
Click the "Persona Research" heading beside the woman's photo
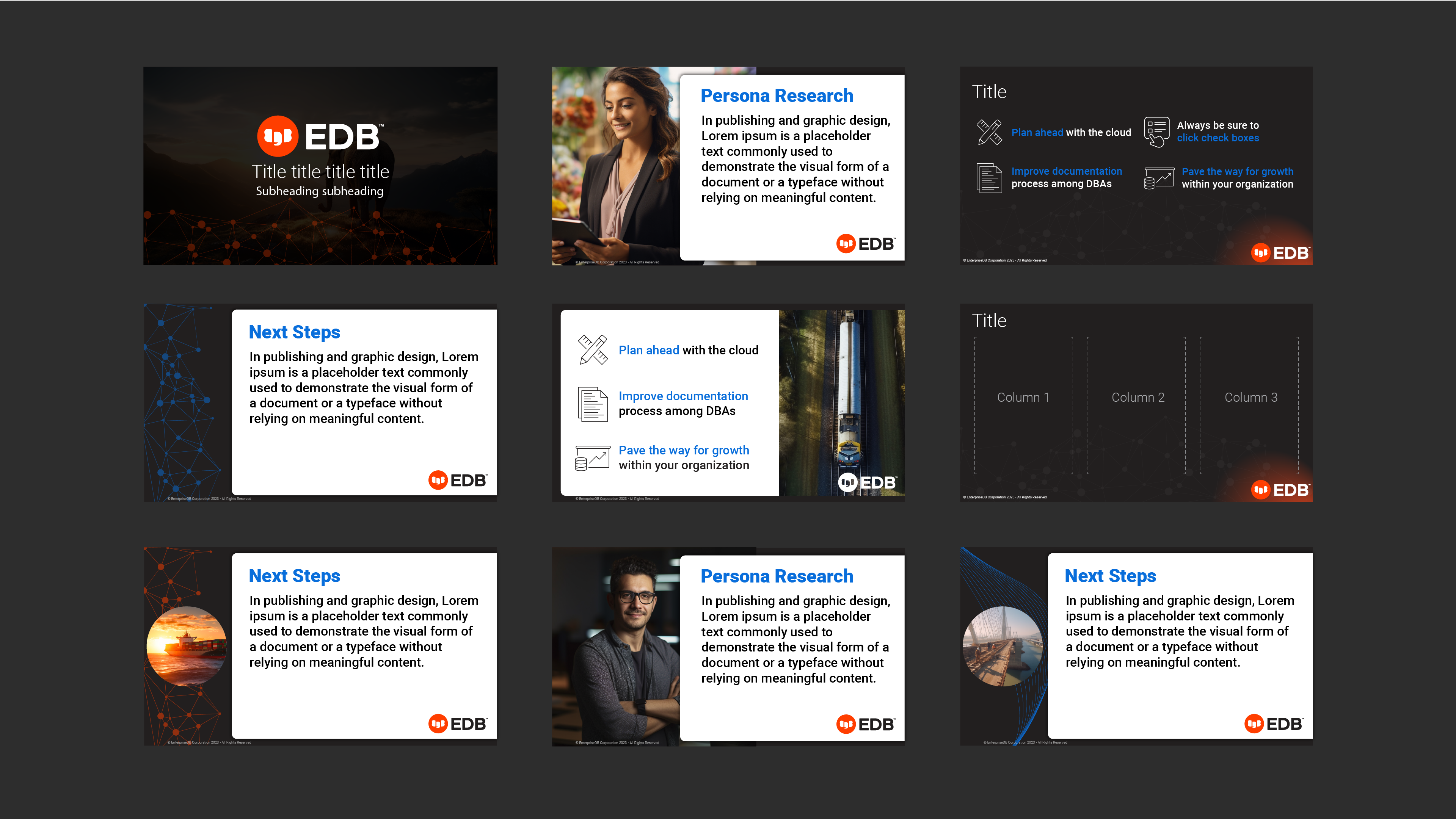pos(777,96)
